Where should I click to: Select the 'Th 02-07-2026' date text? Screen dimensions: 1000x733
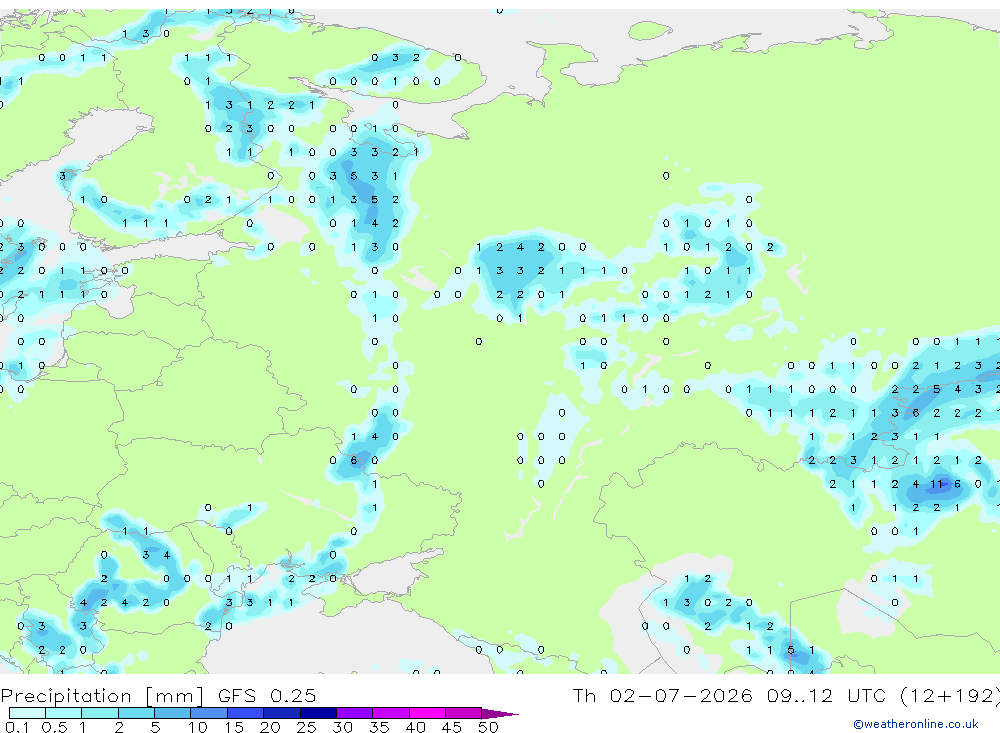point(662,695)
